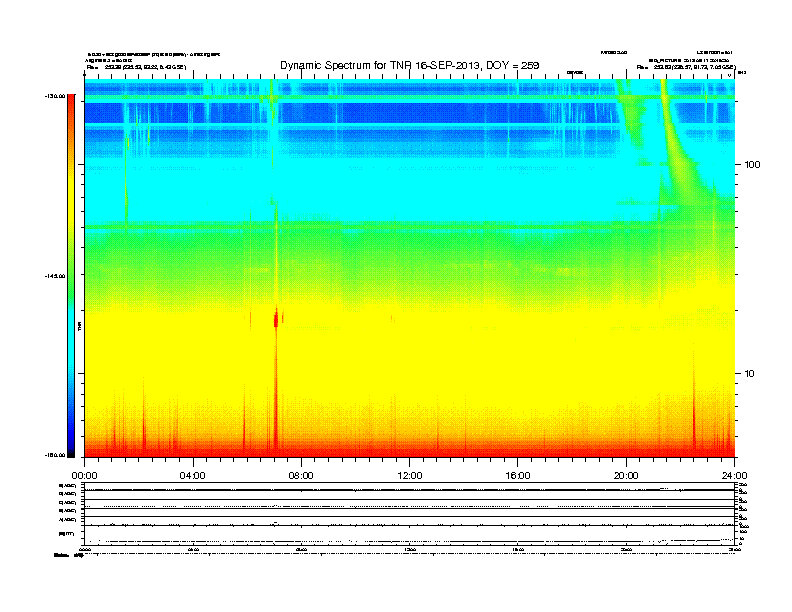Click the 10 frequency axis label

[x=750, y=374]
